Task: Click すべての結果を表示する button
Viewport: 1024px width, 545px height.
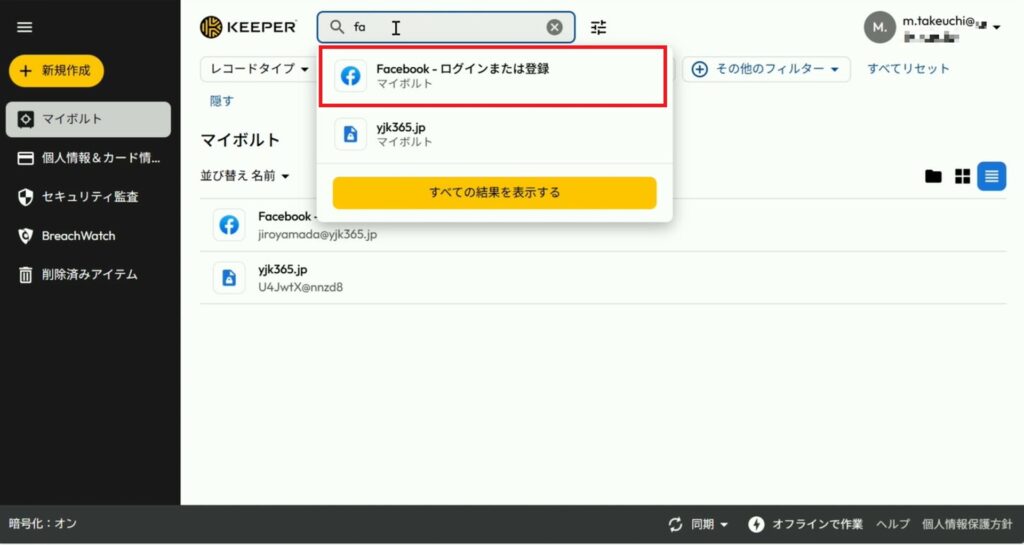Action: [x=494, y=193]
